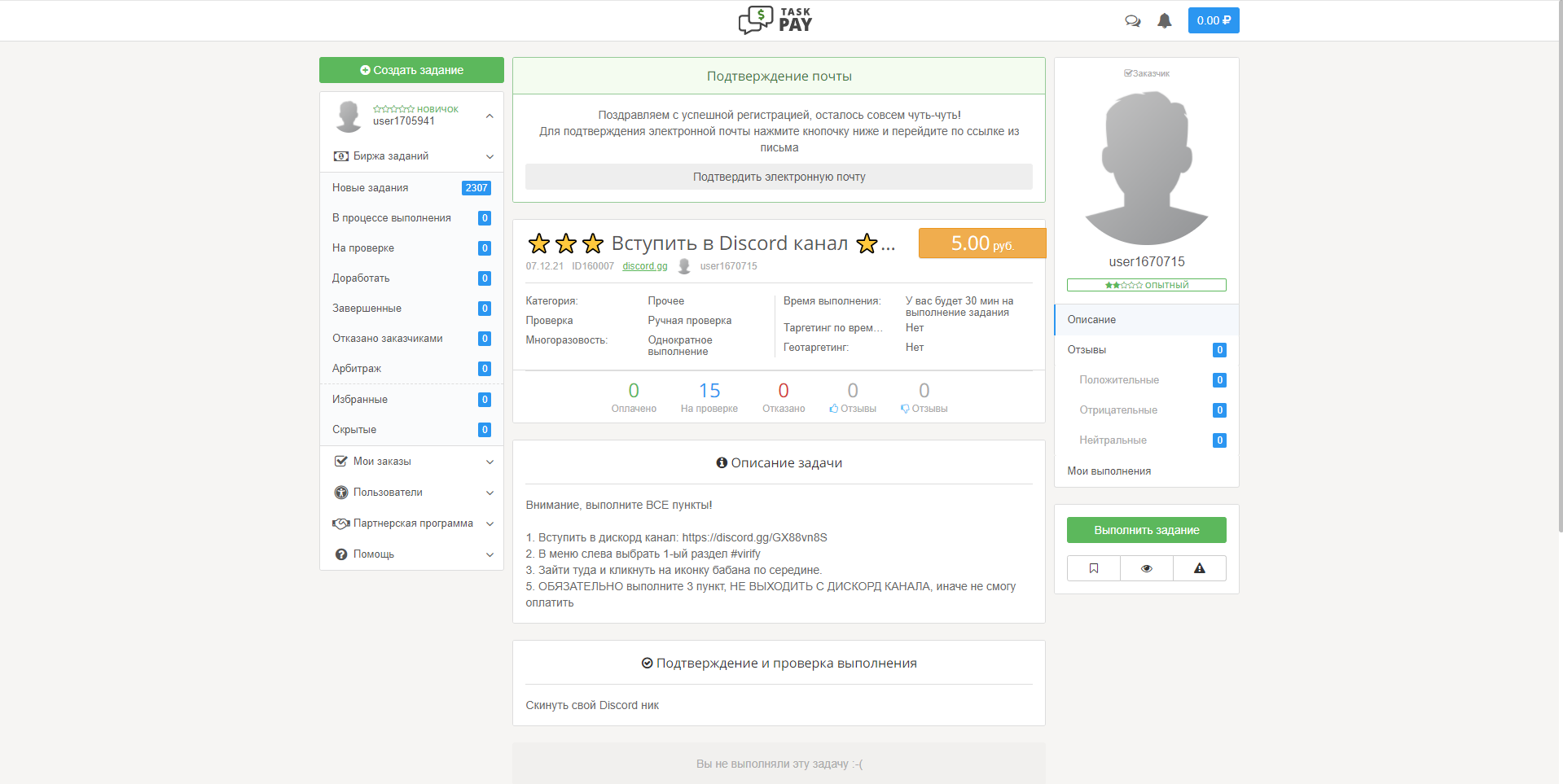1563x784 pixels.
Task: Click the first gold star in title
Action: (538, 243)
